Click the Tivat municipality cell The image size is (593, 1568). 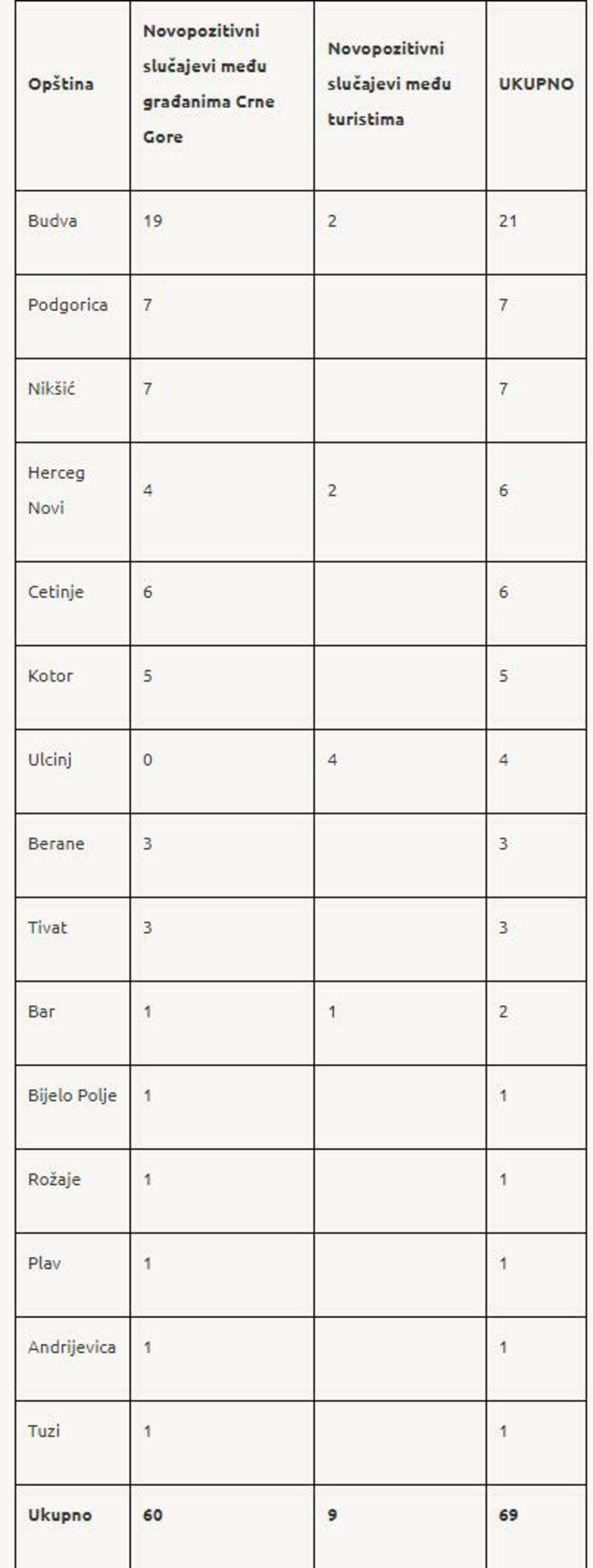tap(47, 928)
